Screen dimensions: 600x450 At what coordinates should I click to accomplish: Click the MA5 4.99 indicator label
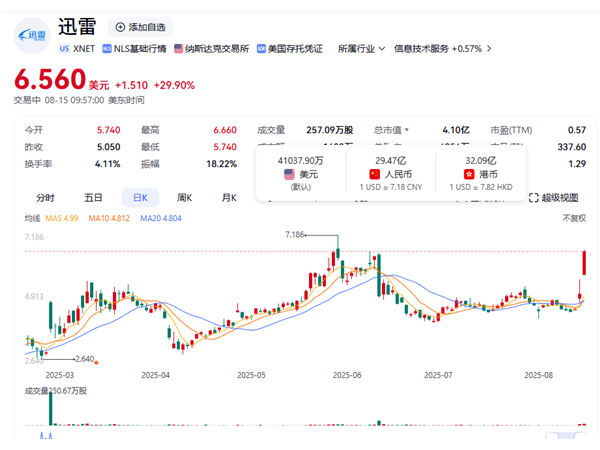pos(62,218)
